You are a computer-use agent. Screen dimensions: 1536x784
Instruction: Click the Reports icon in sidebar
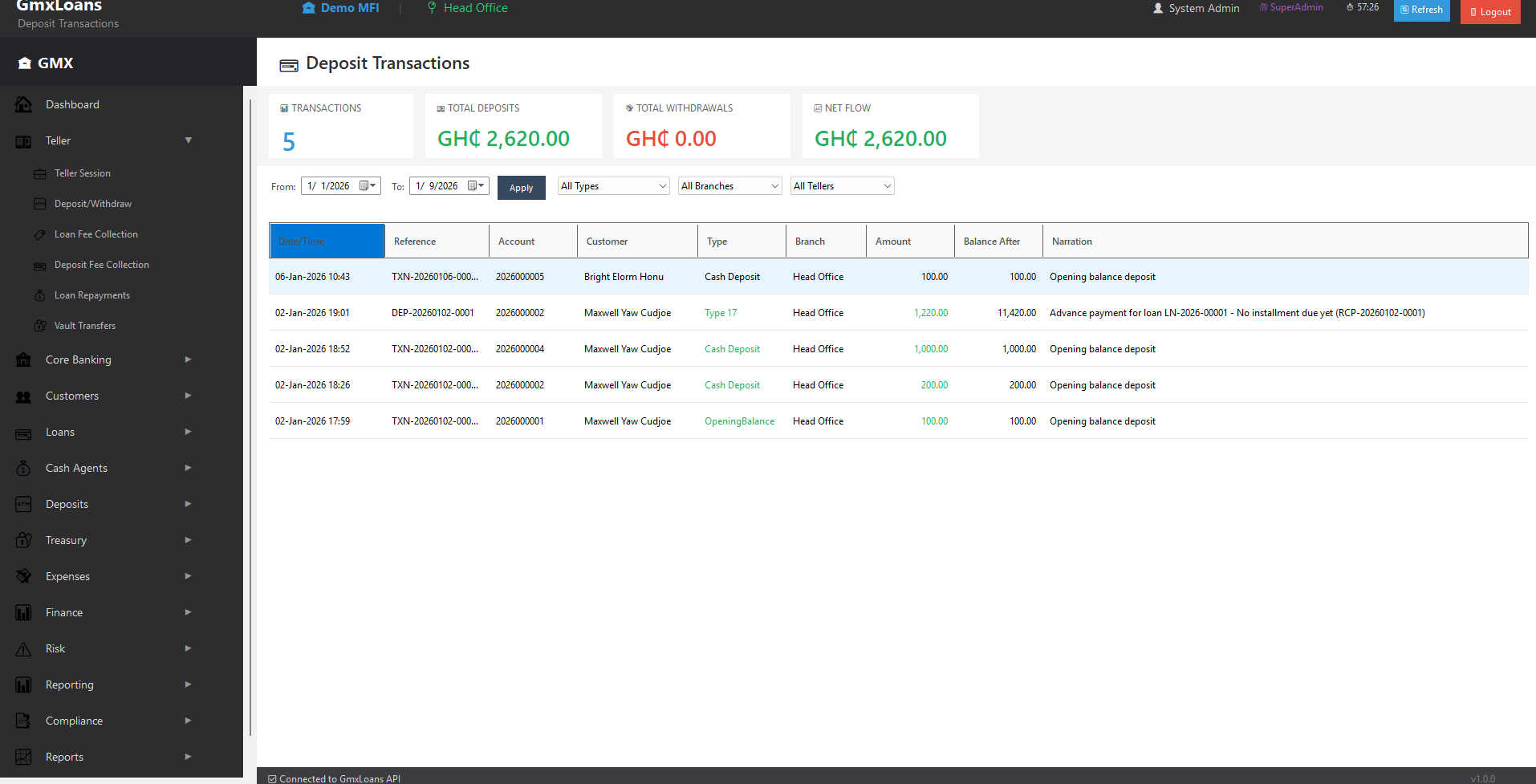(x=23, y=757)
